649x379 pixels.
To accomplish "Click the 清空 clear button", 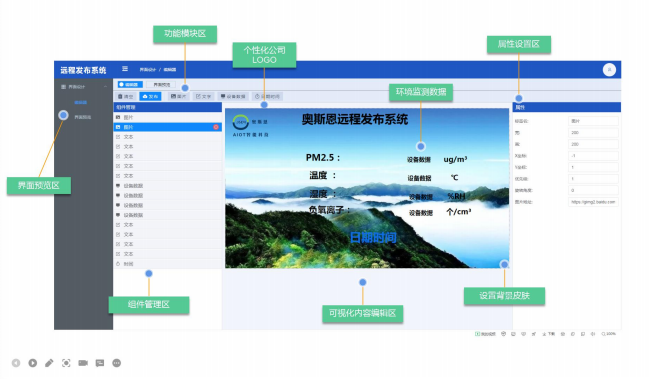I will tap(126, 96).
